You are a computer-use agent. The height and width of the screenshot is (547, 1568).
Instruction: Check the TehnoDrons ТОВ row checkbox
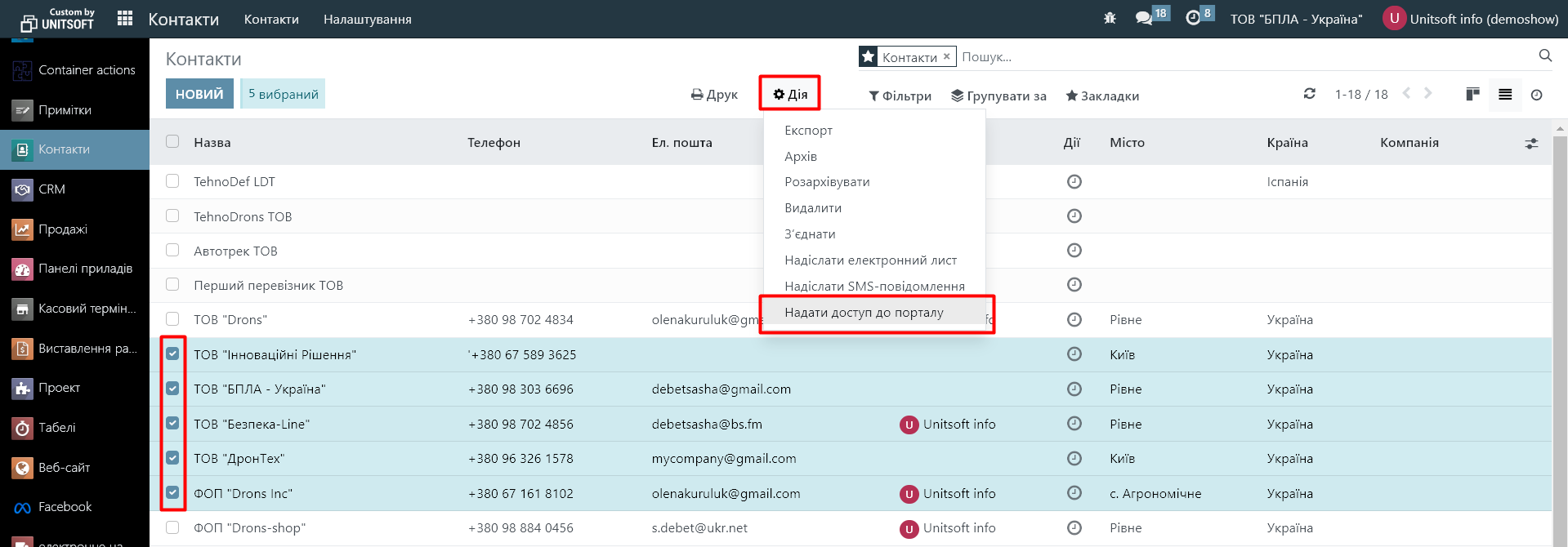click(172, 216)
